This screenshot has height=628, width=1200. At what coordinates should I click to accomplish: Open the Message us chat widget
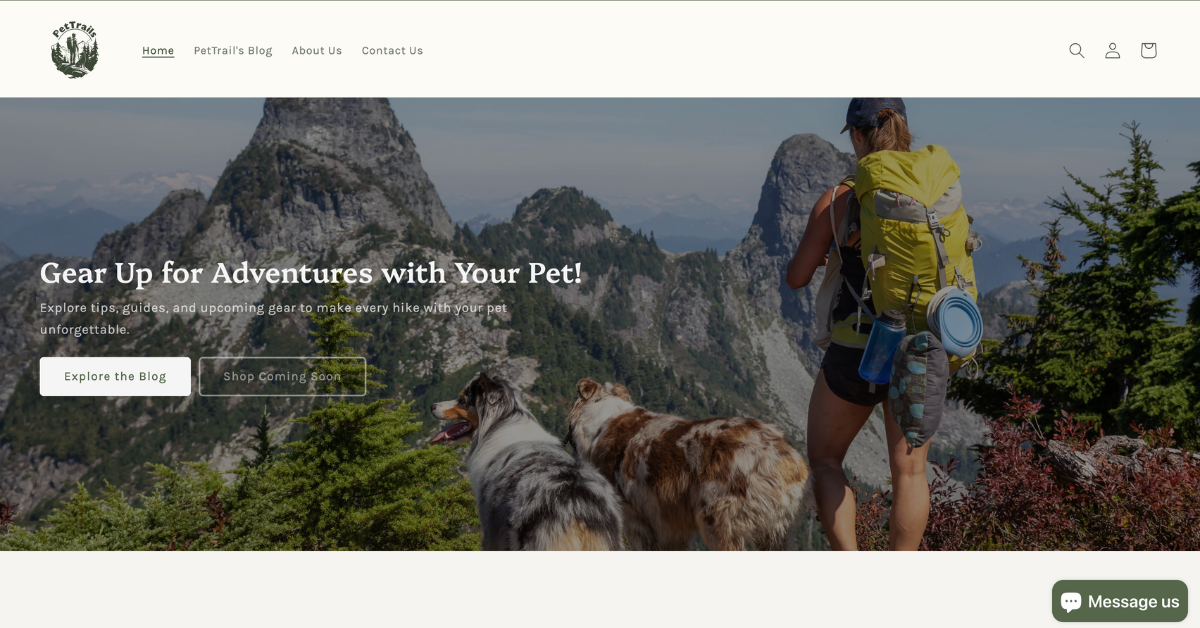click(1120, 601)
